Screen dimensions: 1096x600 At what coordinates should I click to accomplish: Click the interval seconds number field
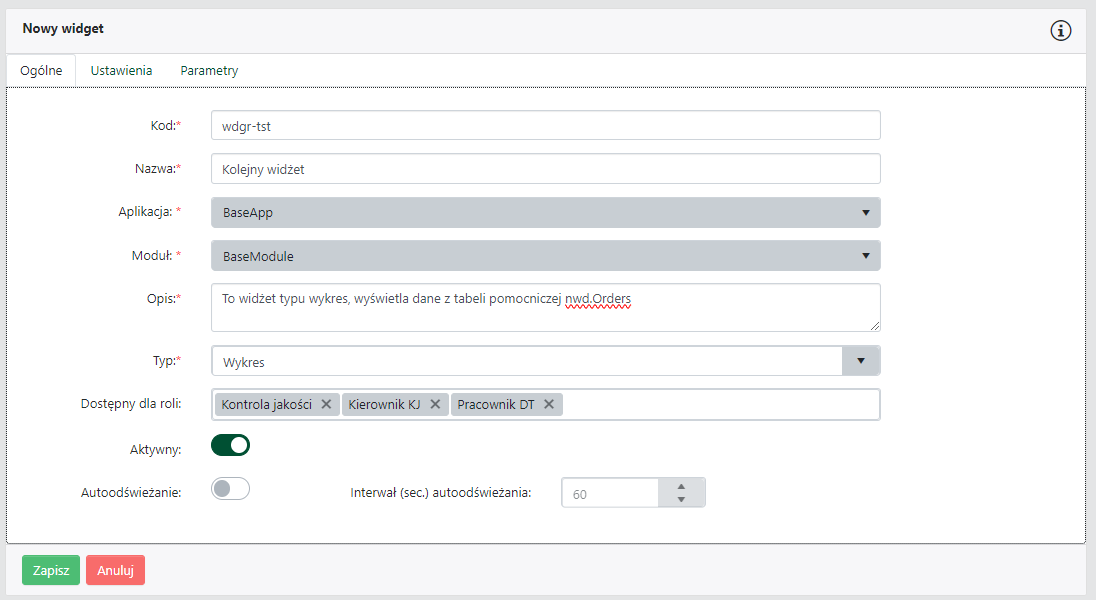click(610, 493)
